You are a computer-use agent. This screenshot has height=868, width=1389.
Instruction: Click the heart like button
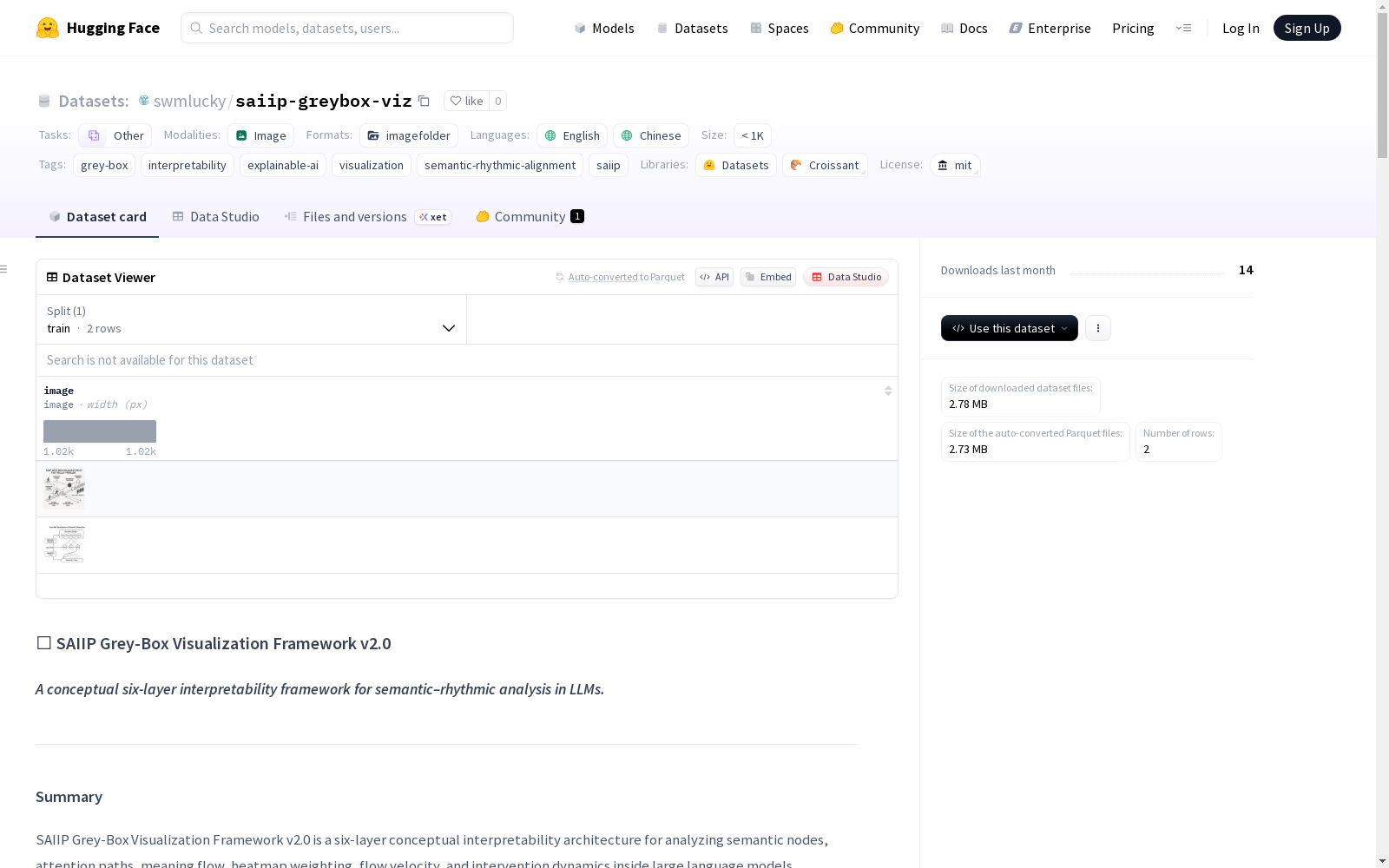pyautogui.click(x=466, y=101)
